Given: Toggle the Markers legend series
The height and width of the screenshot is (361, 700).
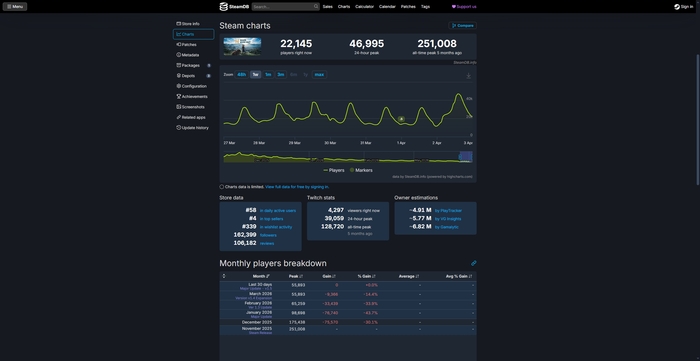Looking at the screenshot, I should pyautogui.click(x=361, y=170).
